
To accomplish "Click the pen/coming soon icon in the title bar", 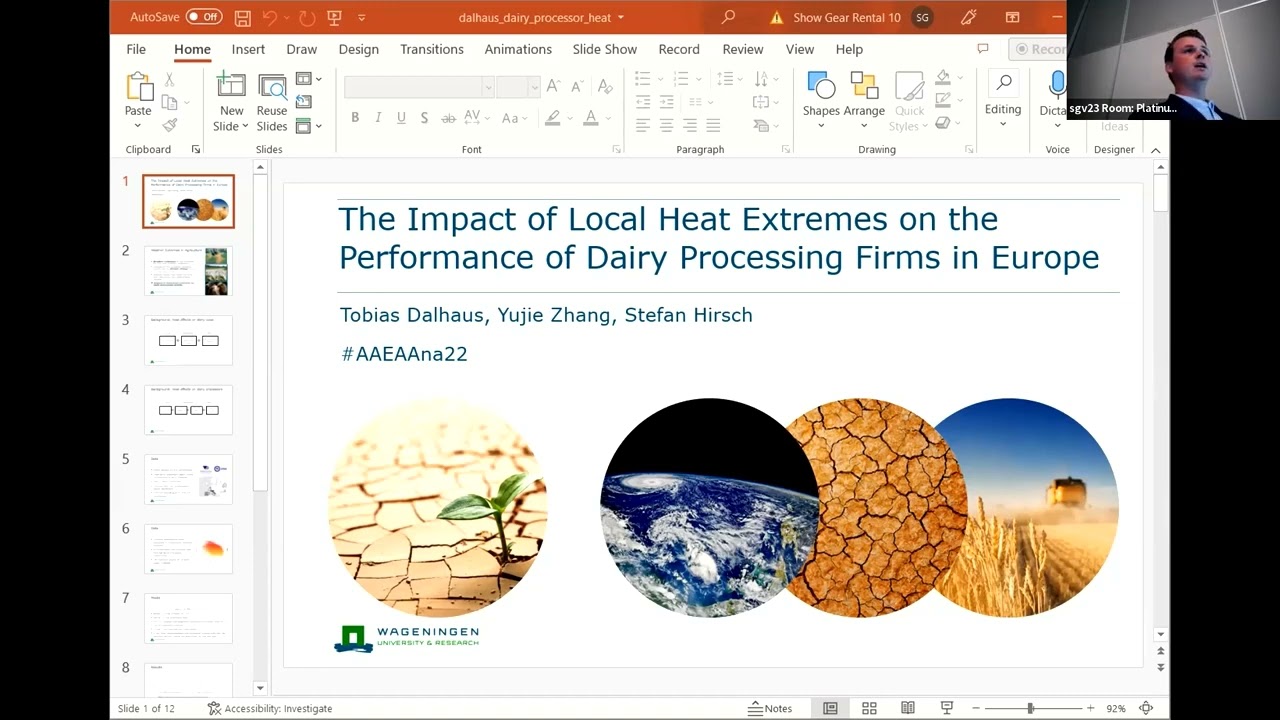I will click(x=968, y=17).
